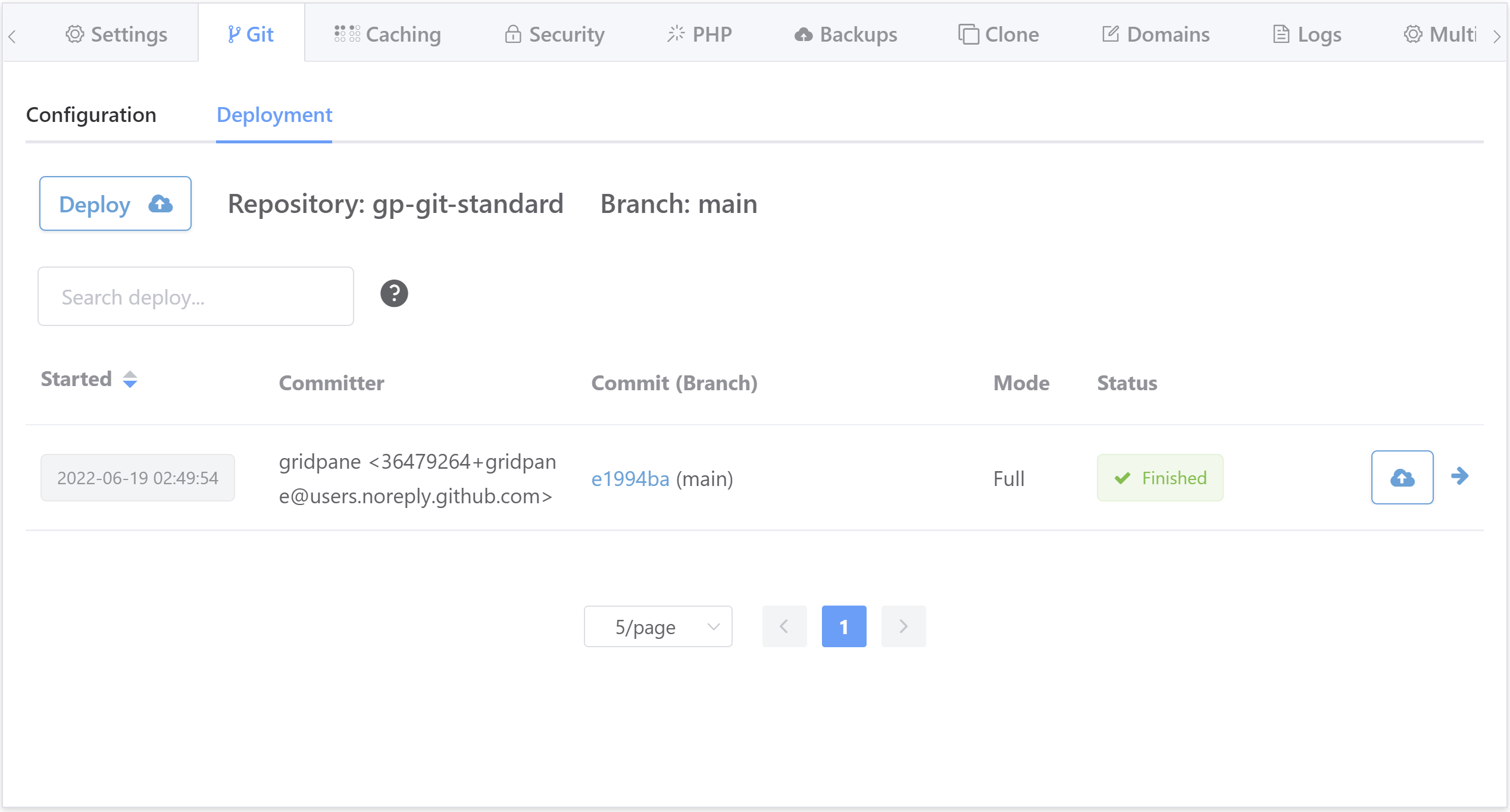Image resolution: width=1510 pixels, height=812 pixels.
Task: Click the redeploy cloud icon in row
Action: 1402,478
